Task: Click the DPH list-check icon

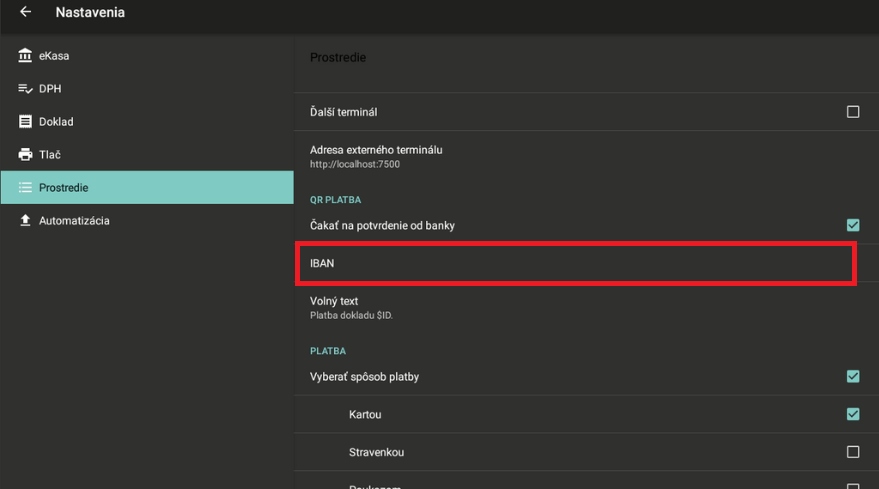Action: tap(25, 89)
